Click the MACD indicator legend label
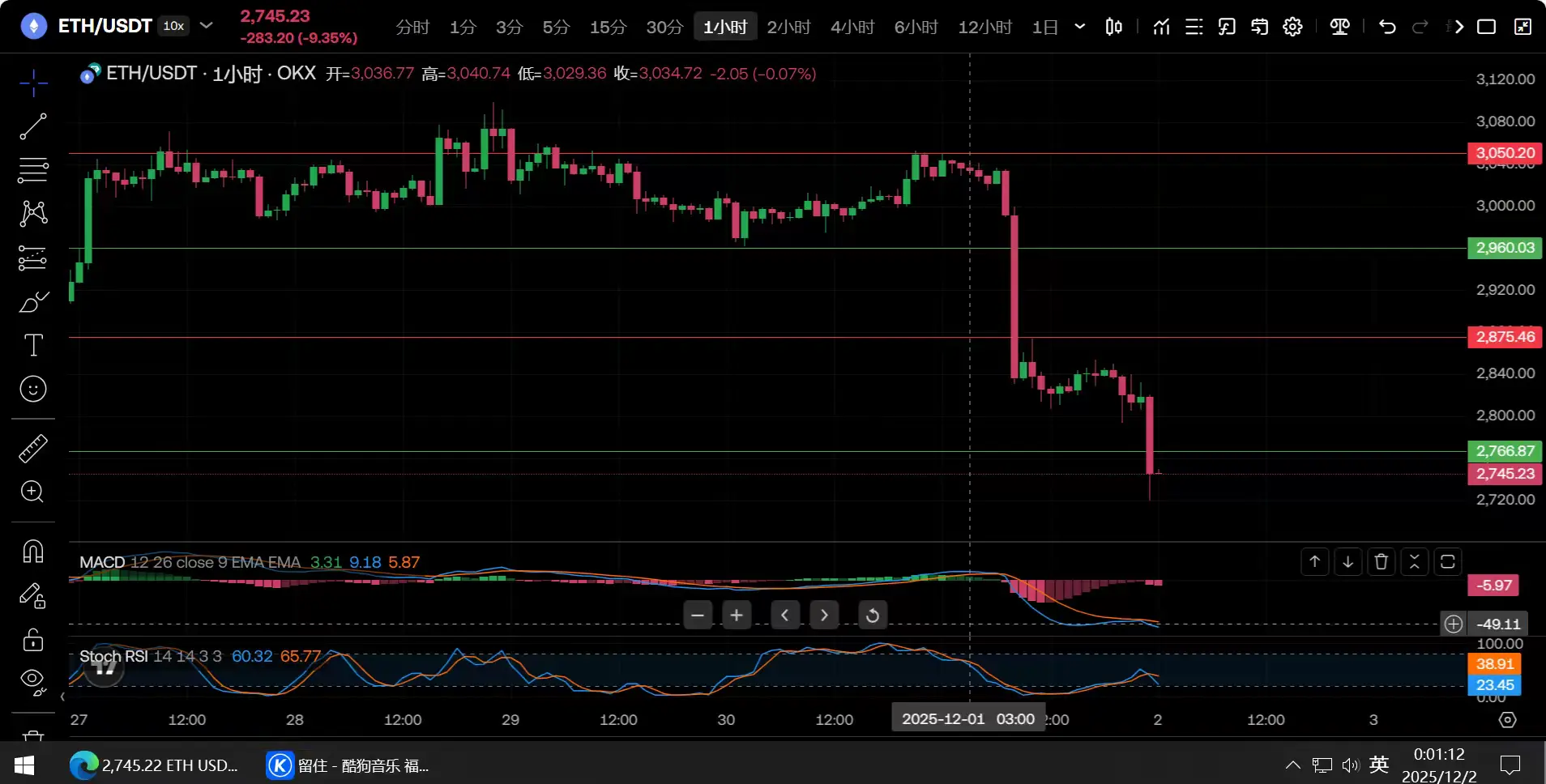Viewport: 1546px width, 784px height. [x=102, y=562]
